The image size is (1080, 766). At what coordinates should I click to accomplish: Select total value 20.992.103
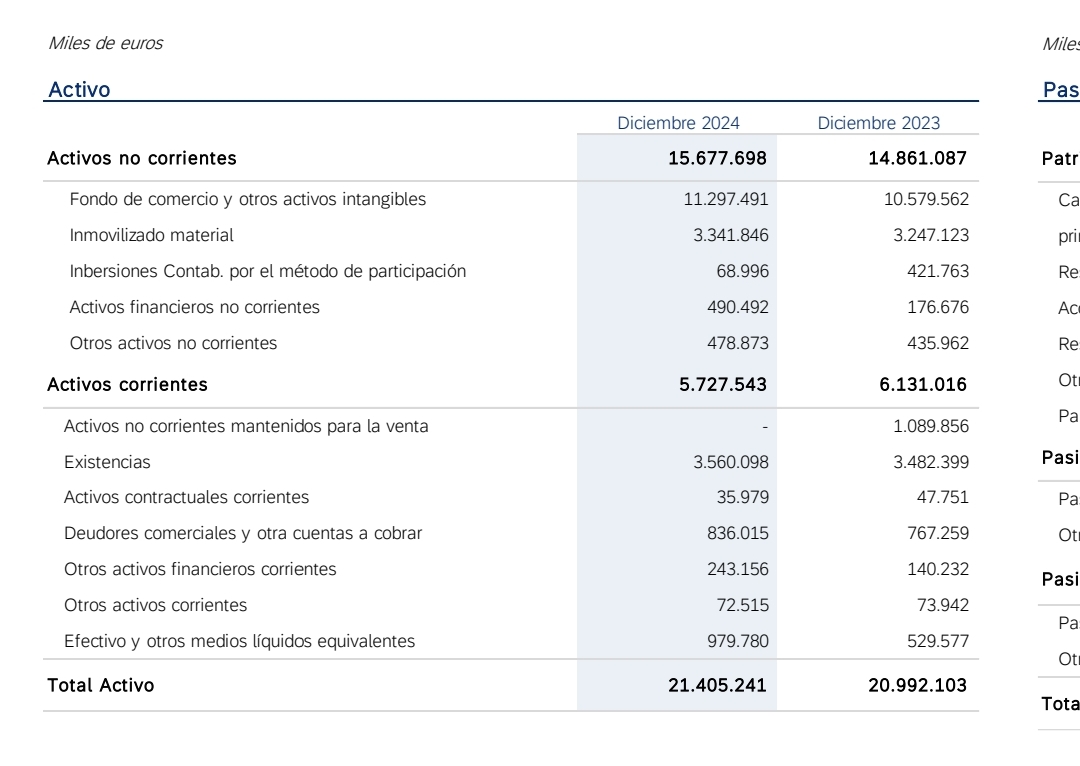click(917, 685)
